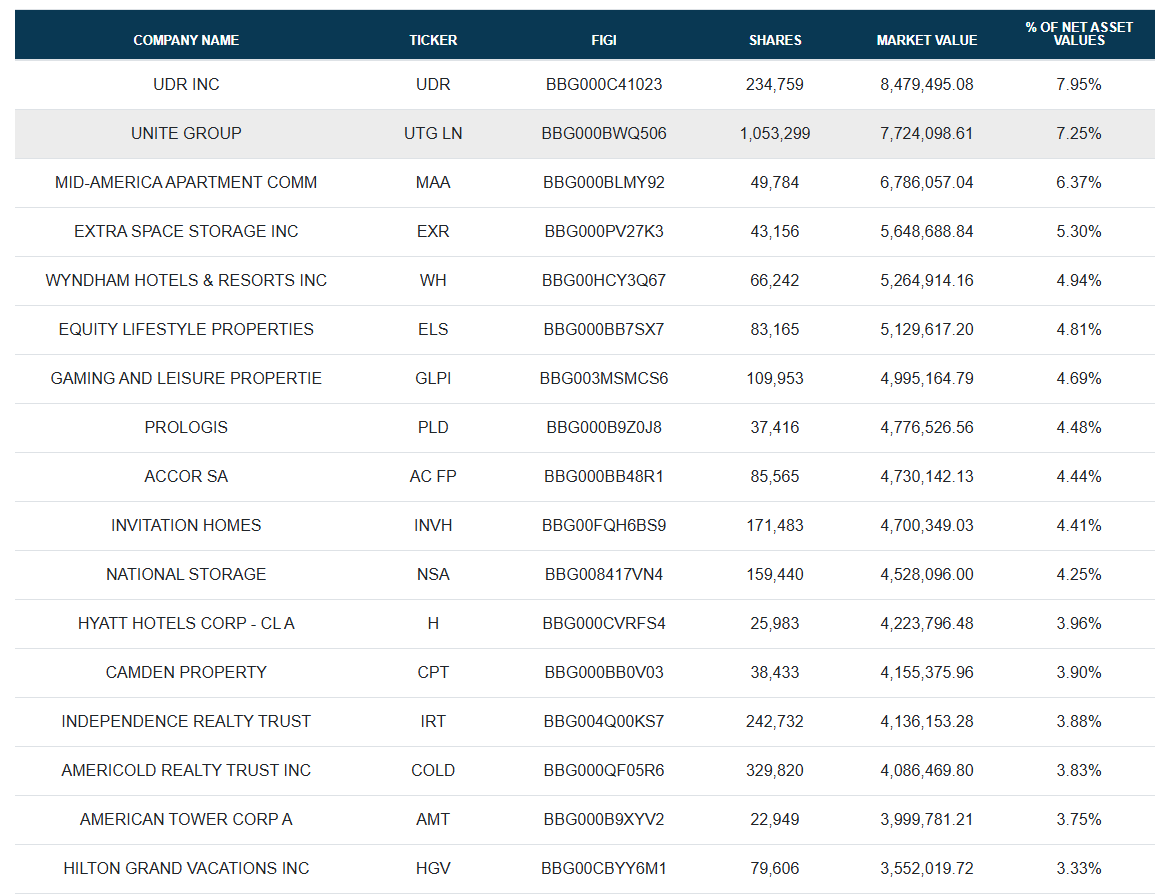Viewport: 1161px width, 895px height.
Task: Click shares value 1,053,299
Action: click(774, 133)
